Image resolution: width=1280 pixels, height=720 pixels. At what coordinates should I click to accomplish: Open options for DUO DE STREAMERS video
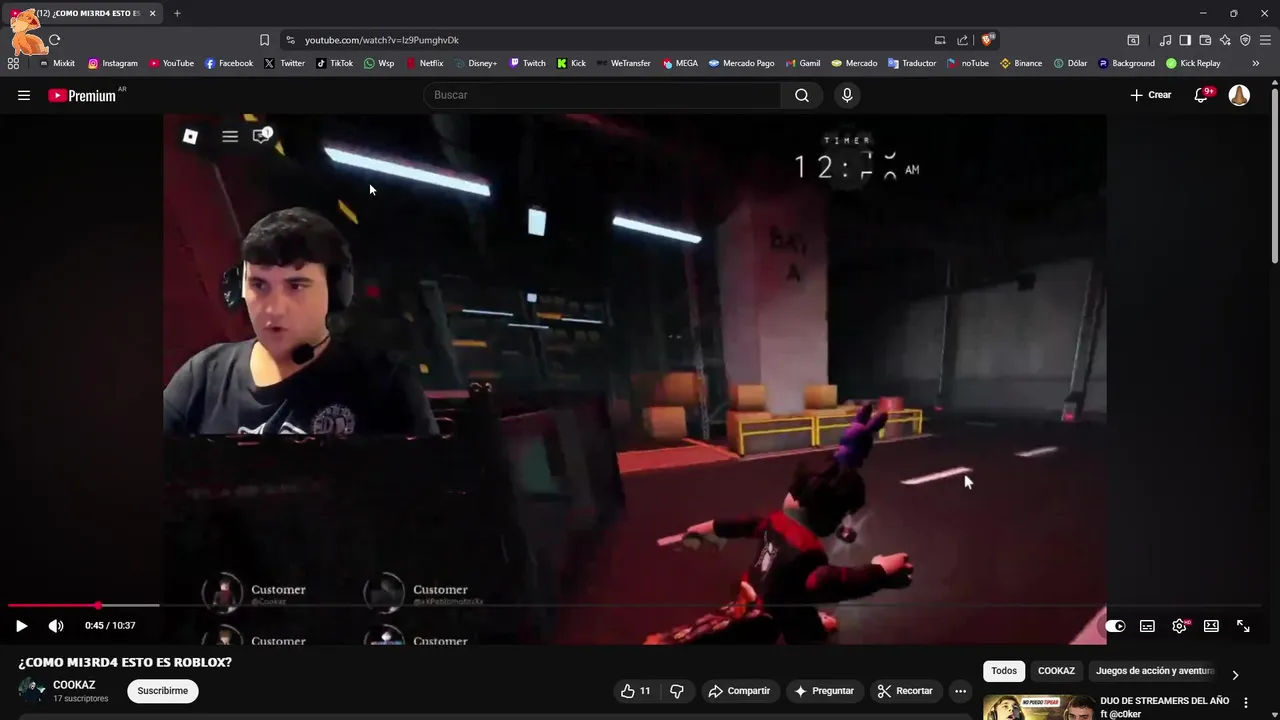click(1245, 703)
